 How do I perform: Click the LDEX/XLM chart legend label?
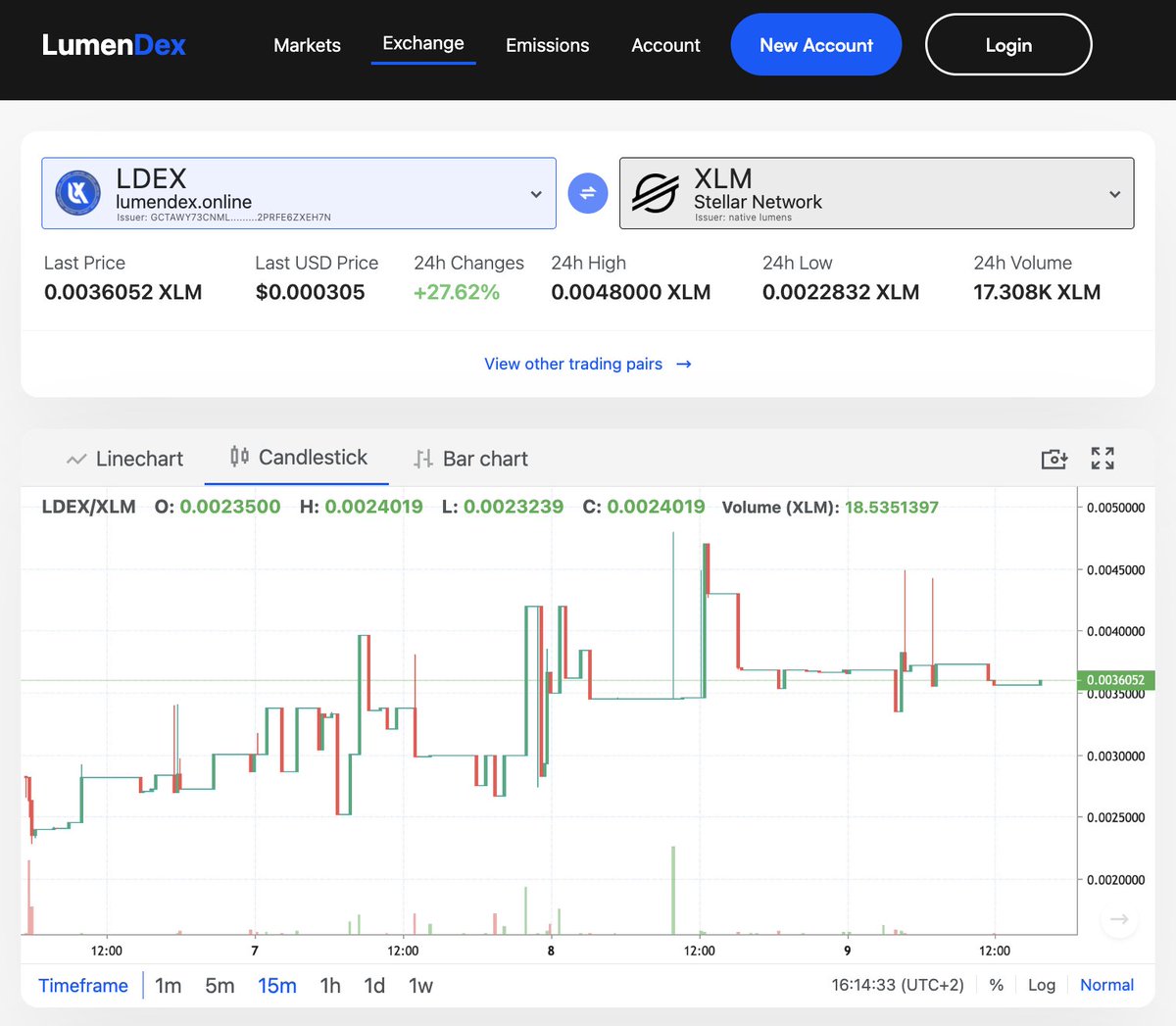(x=88, y=507)
